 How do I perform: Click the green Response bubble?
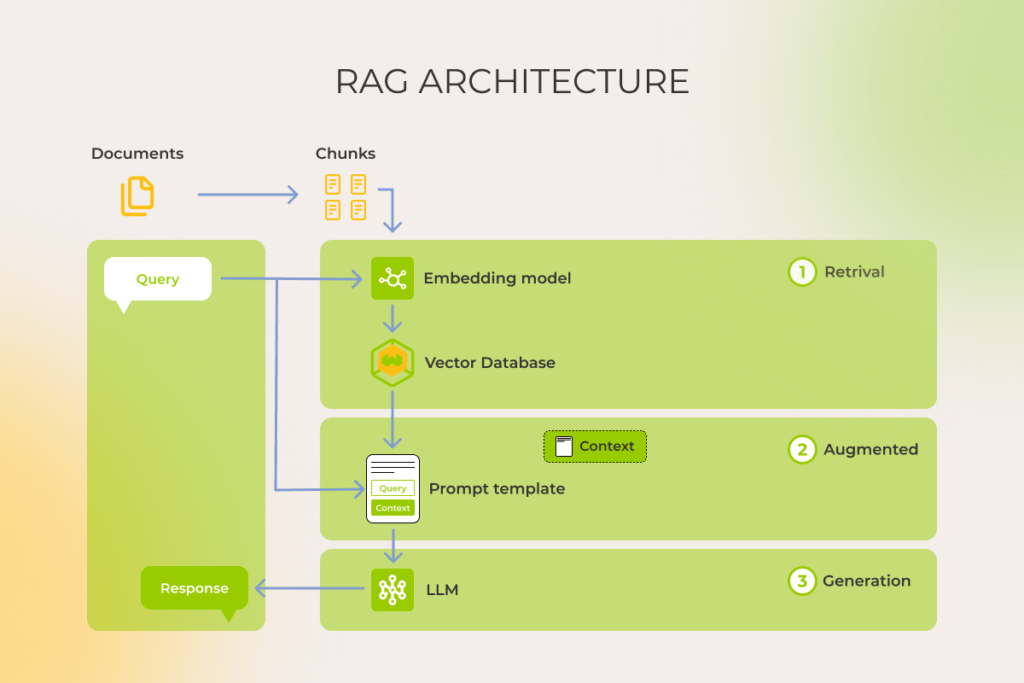coord(194,588)
